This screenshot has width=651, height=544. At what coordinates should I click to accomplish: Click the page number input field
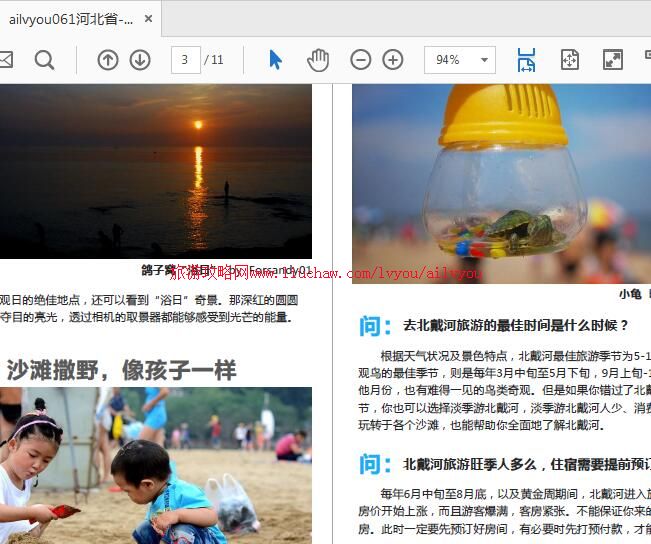[185, 60]
